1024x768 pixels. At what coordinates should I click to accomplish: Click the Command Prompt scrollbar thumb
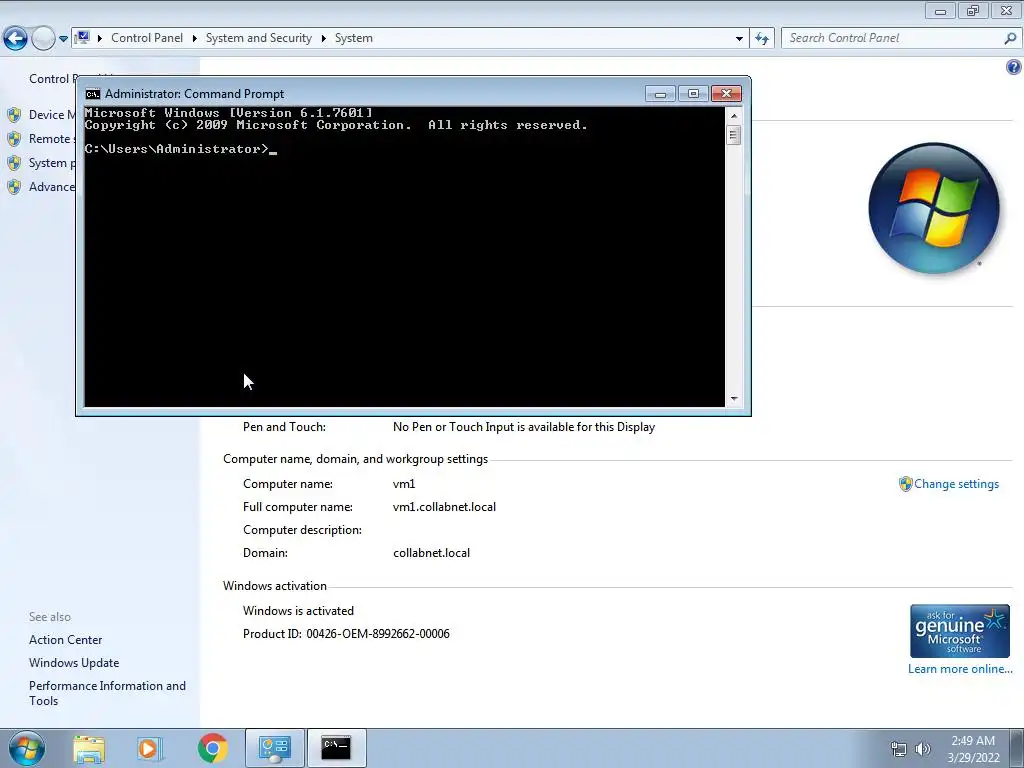pos(734,135)
